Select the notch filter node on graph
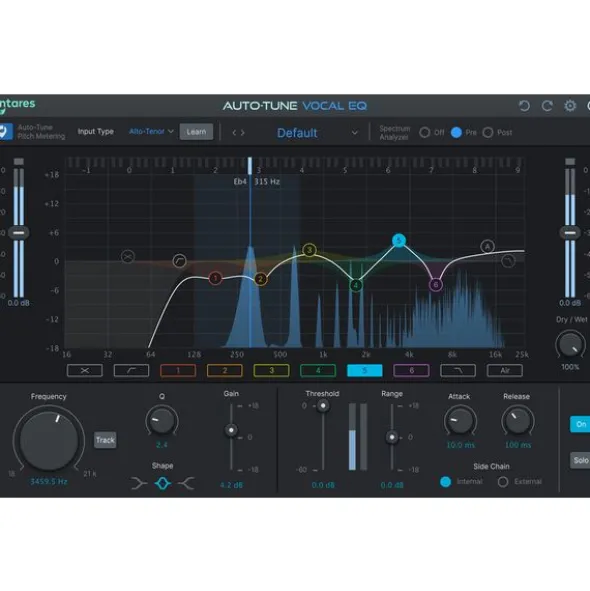 pos(128,257)
